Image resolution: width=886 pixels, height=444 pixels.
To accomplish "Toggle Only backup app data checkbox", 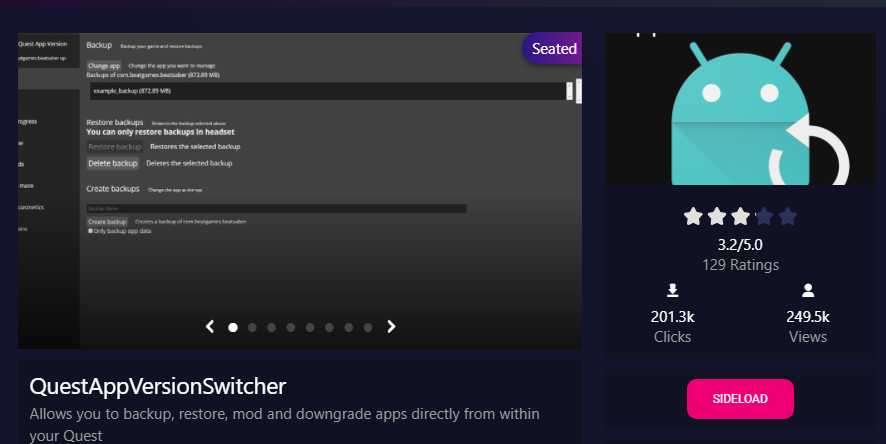I will (x=90, y=231).
